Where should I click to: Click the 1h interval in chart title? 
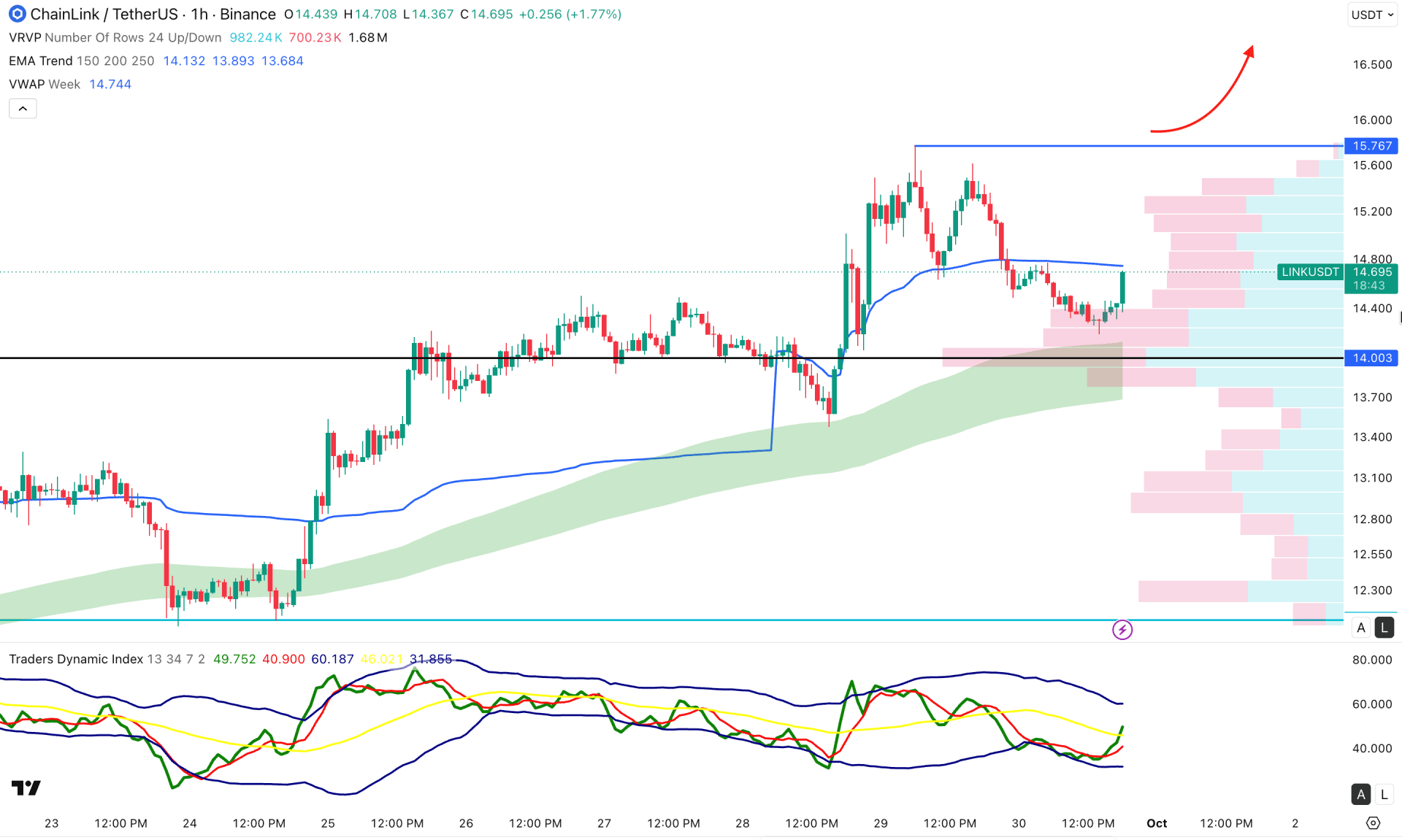[199, 14]
